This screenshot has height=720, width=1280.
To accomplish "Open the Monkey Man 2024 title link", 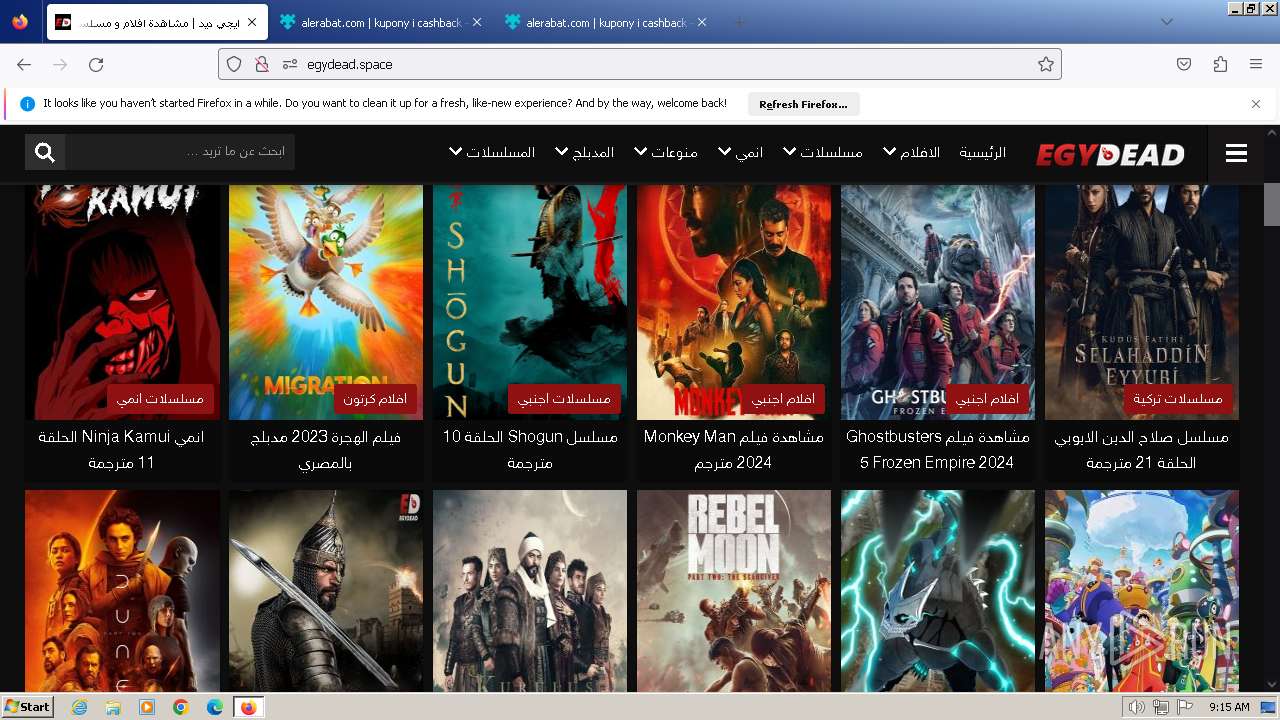I will point(734,450).
